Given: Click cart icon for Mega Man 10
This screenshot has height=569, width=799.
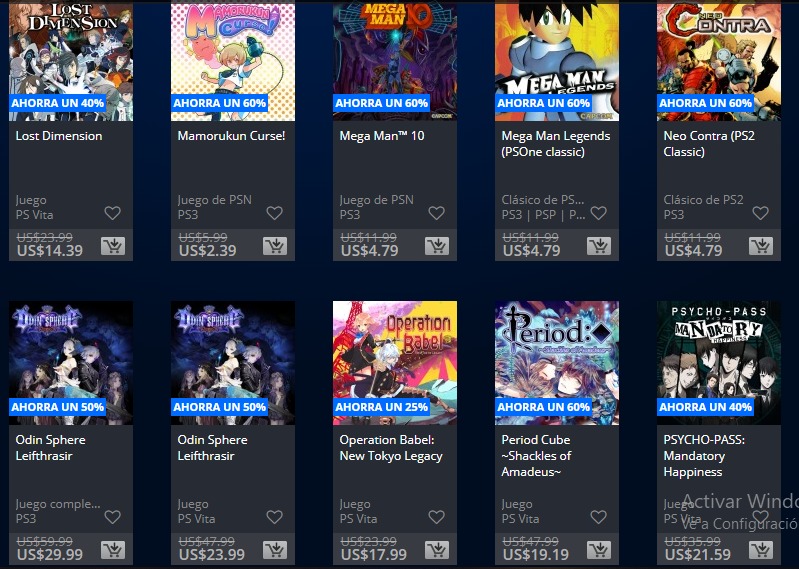Looking at the screenshot, I should click(437, 246).
